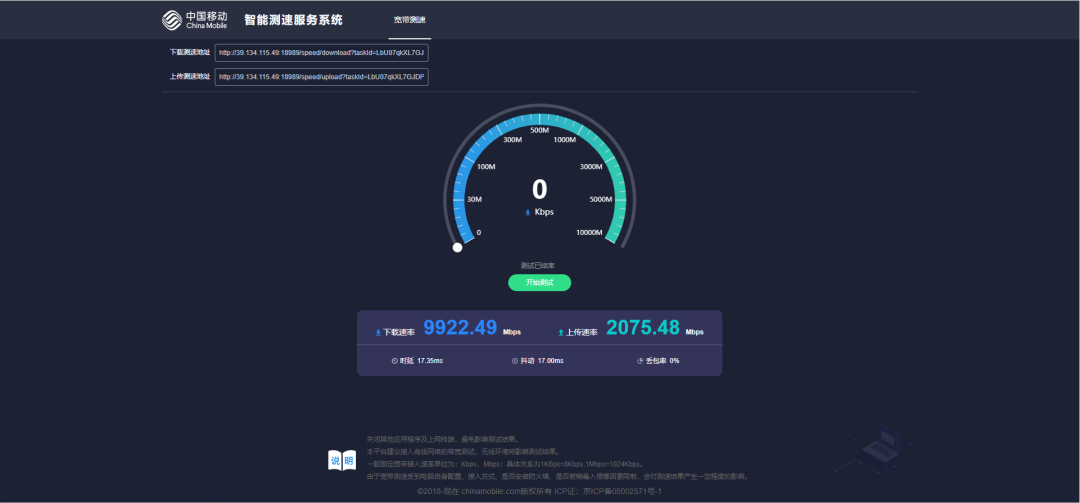Click the 说明 book icon
Image resolution: width=1080 pixels, height=503 pixels.
point(342,461)
